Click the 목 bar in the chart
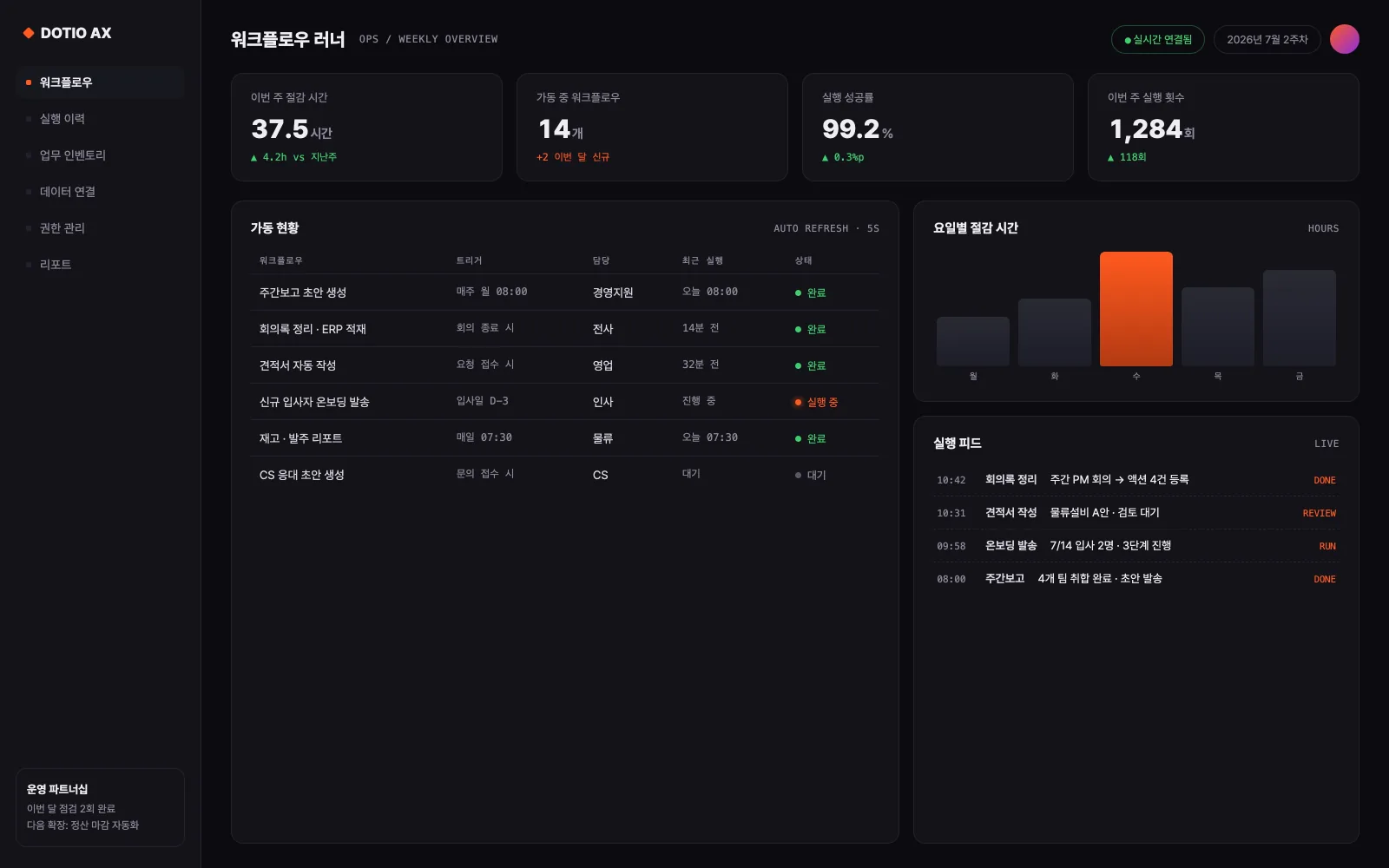The width and height of the screenshot is (1389, 868). 1218,326
